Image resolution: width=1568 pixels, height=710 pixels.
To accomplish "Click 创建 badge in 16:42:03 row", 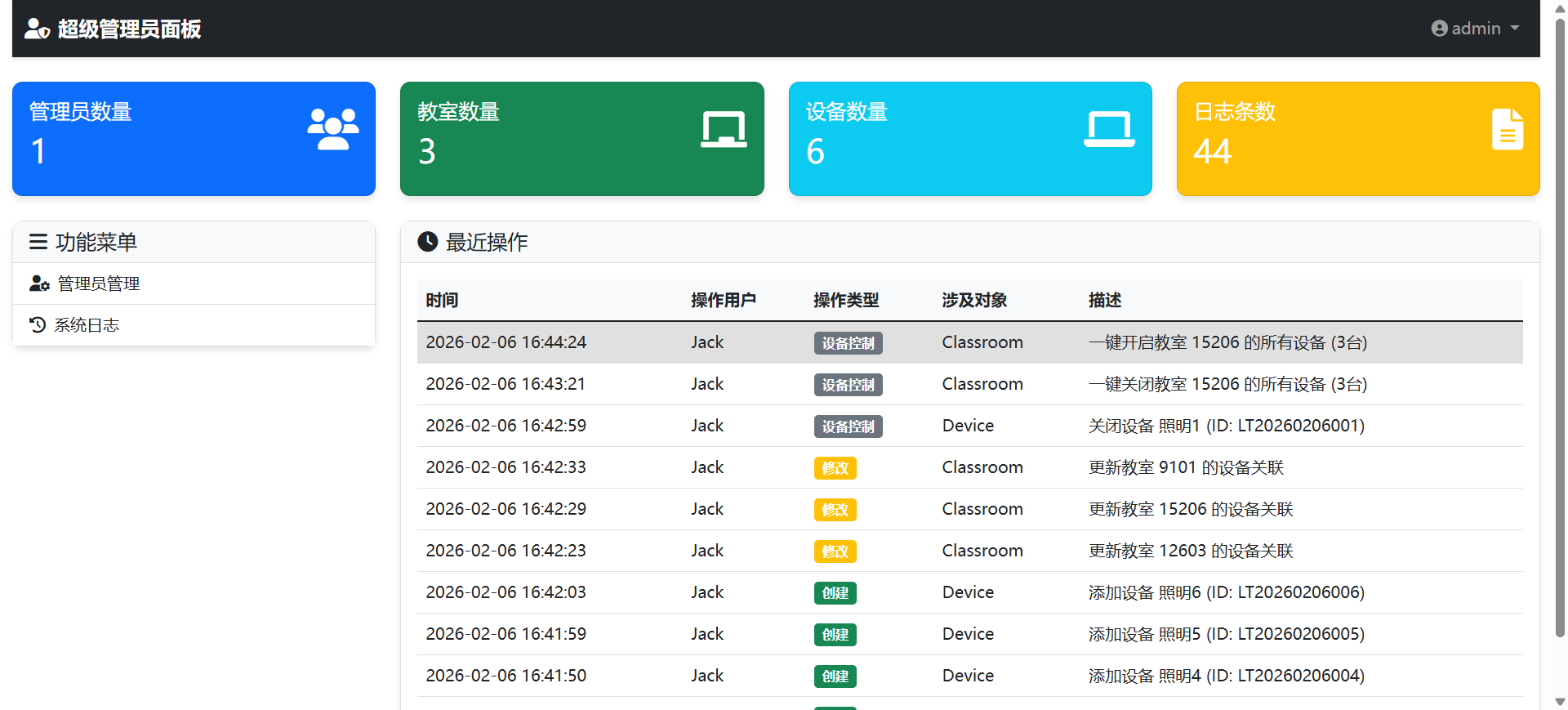I will coord(835,593).
